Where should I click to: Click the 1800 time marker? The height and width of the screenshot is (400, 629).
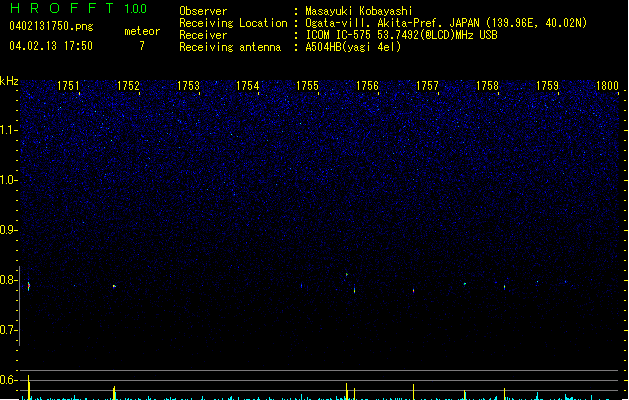point(607,87)
